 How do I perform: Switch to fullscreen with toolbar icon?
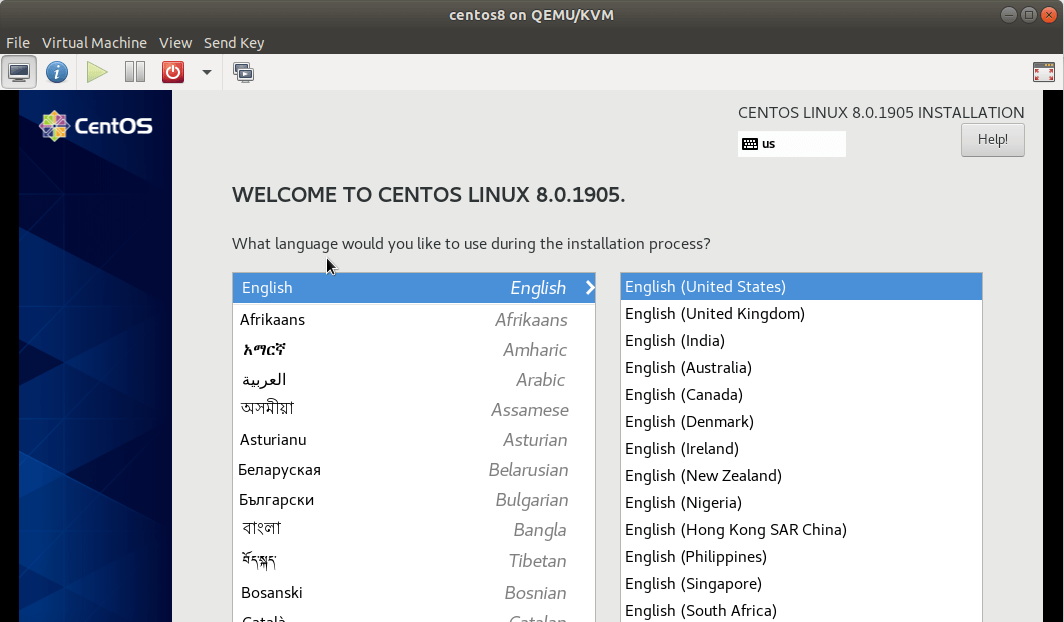[x=1043, y=72]
